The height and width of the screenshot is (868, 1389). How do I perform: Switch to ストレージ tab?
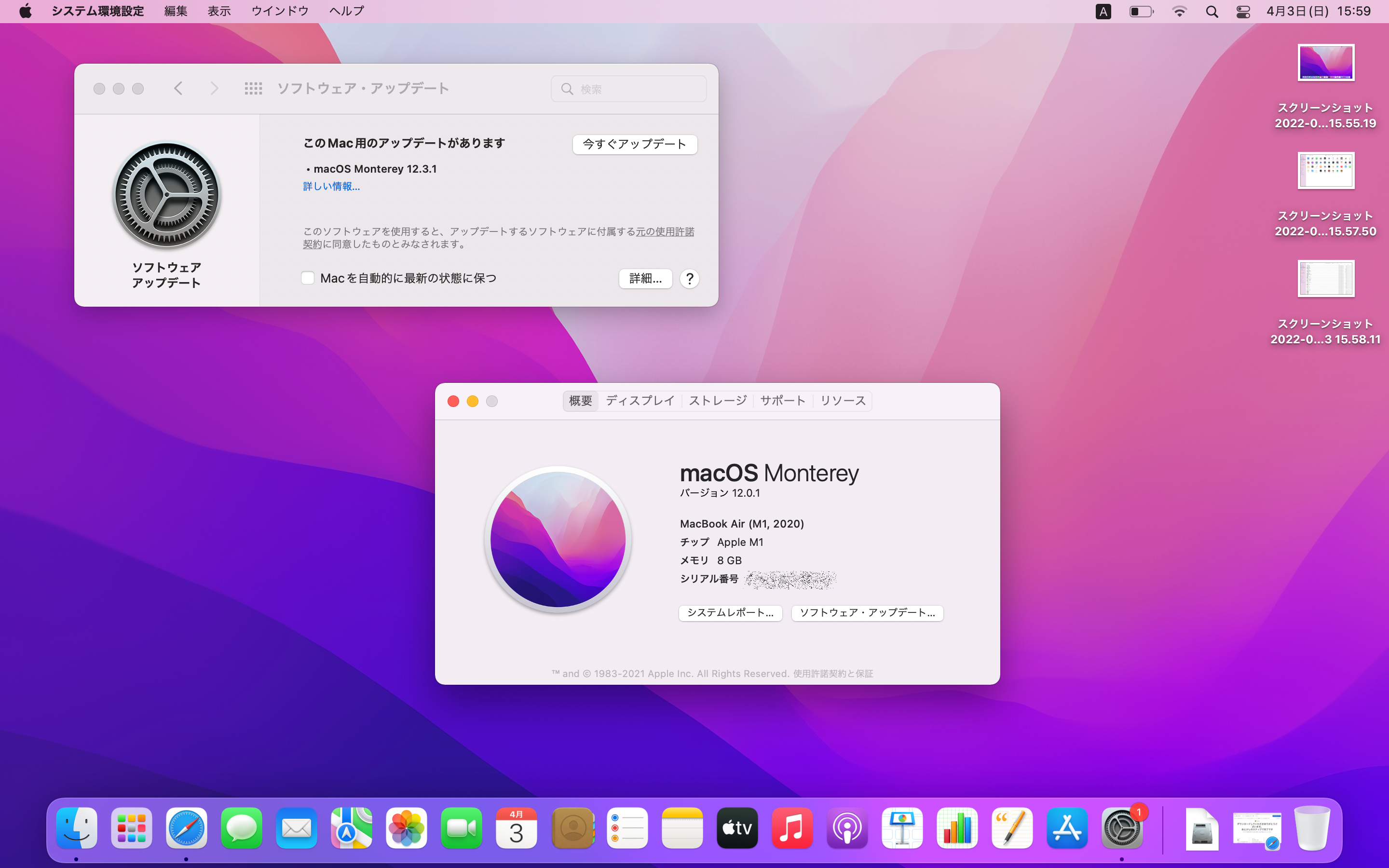(718, 401)
